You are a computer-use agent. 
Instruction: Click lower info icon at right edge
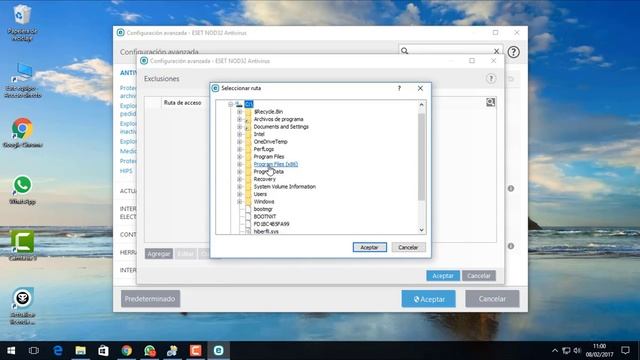point(511,246)
